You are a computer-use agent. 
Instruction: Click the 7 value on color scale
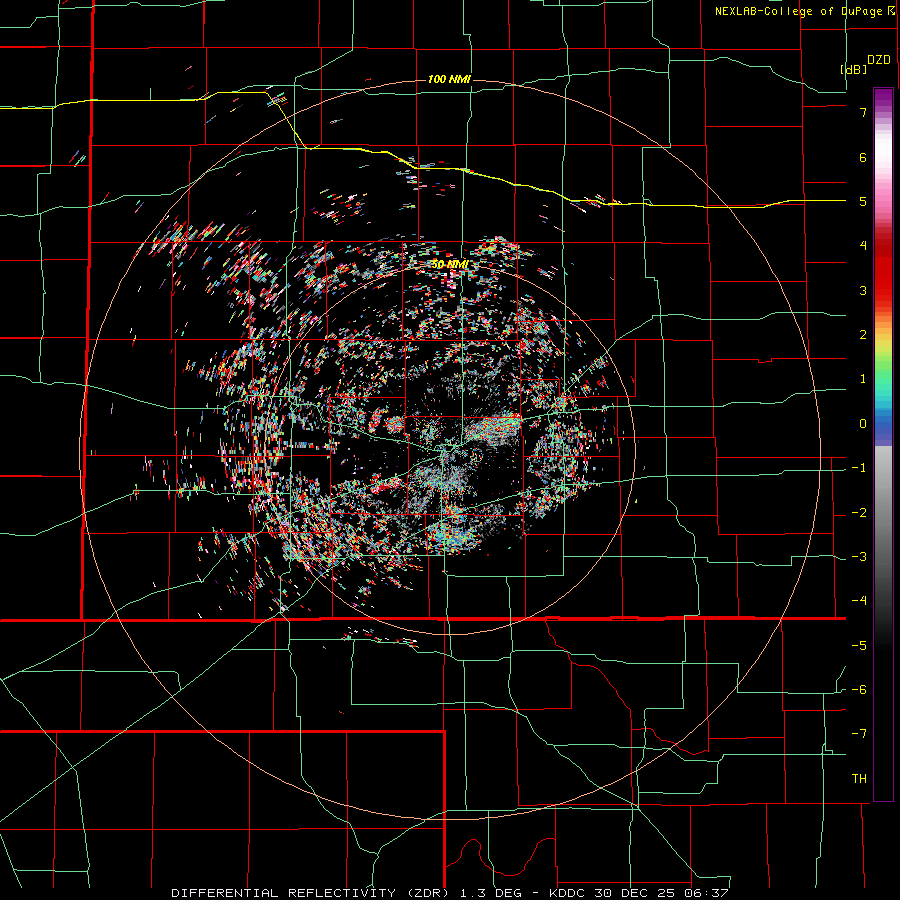[x=863, y=112]
